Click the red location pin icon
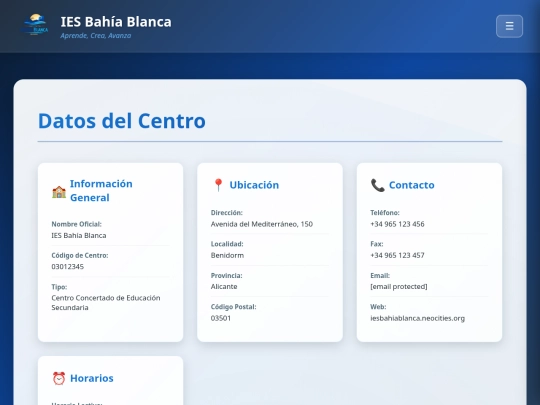The image size is (540, 405). coord(218,185)
